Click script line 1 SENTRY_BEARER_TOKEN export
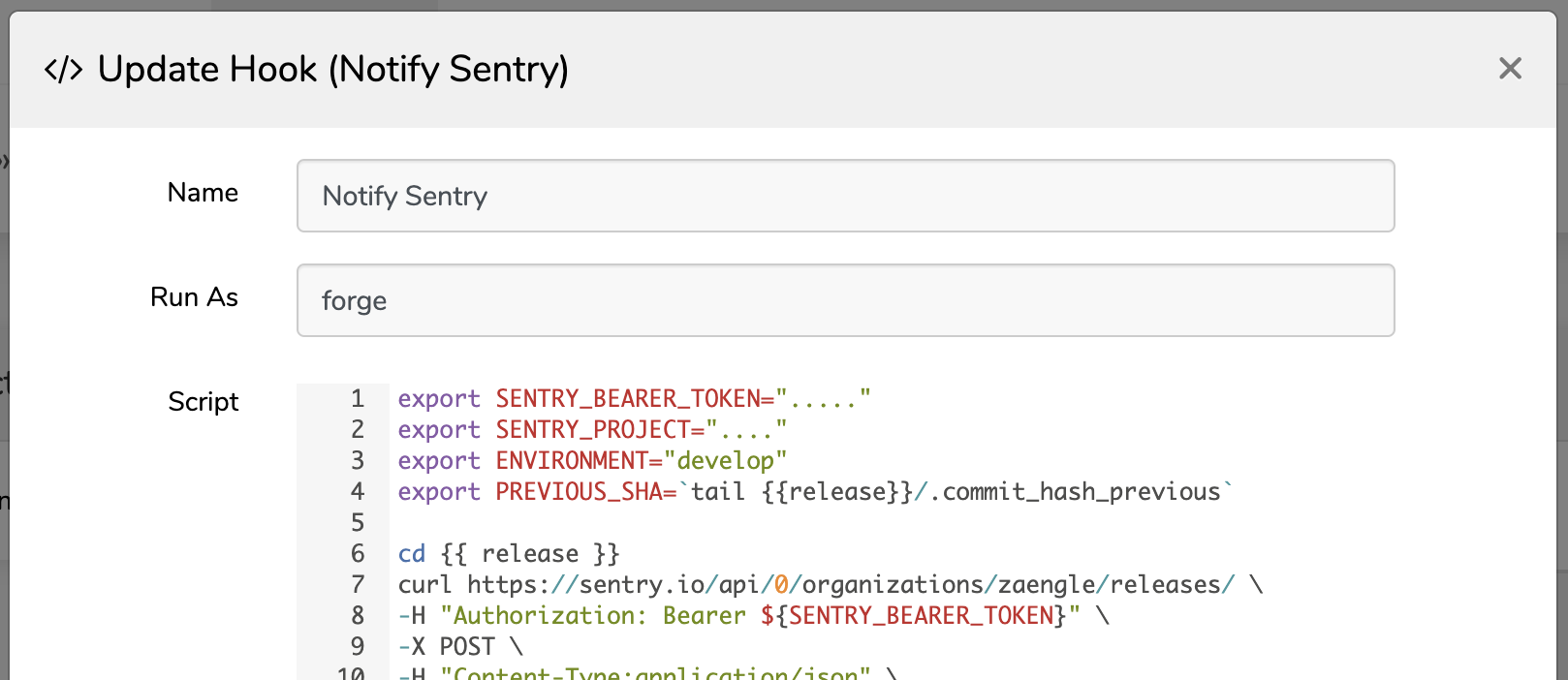This screenshot has height=680, width=1568. pos(634,398)
